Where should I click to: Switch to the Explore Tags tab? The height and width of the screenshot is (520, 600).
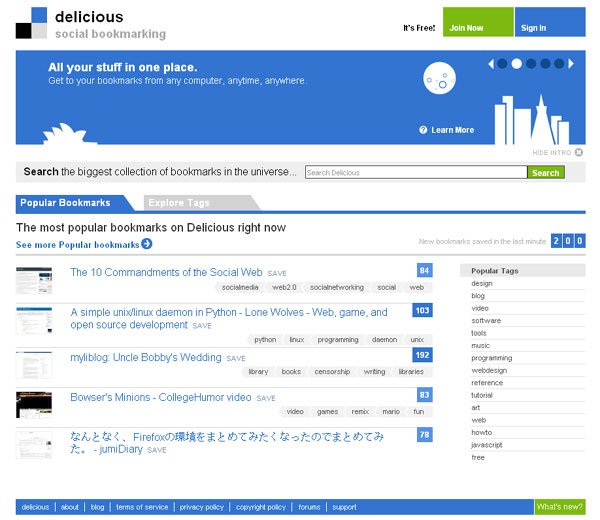point(179,203)
